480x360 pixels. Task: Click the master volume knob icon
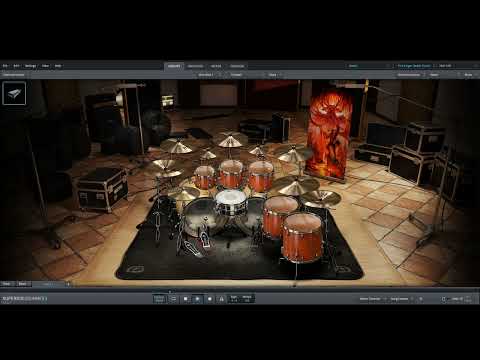pos(444,299)
